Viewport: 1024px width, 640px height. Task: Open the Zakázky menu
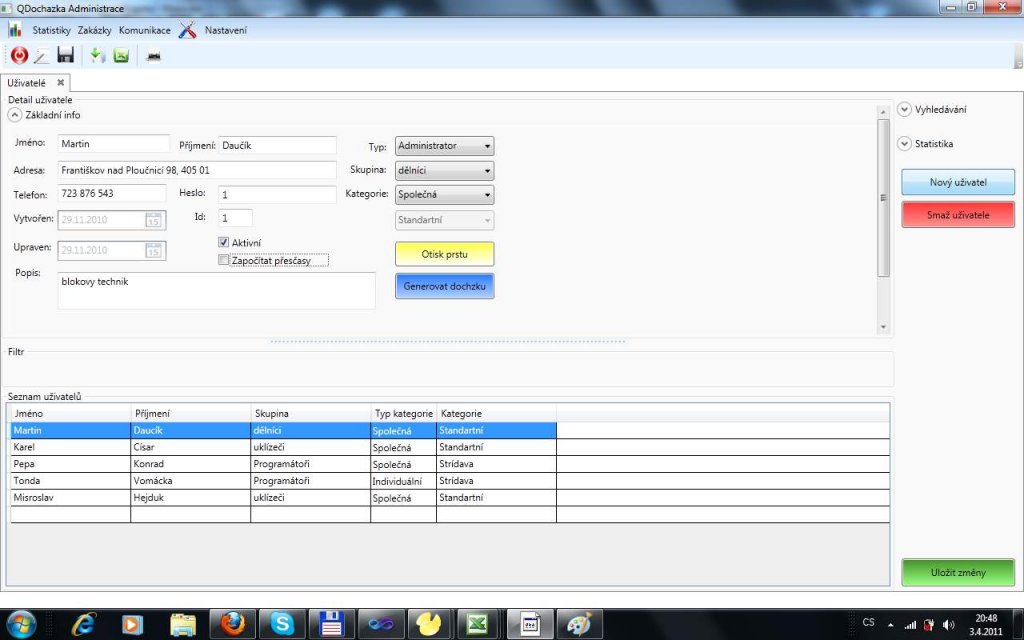pos(95,30)
